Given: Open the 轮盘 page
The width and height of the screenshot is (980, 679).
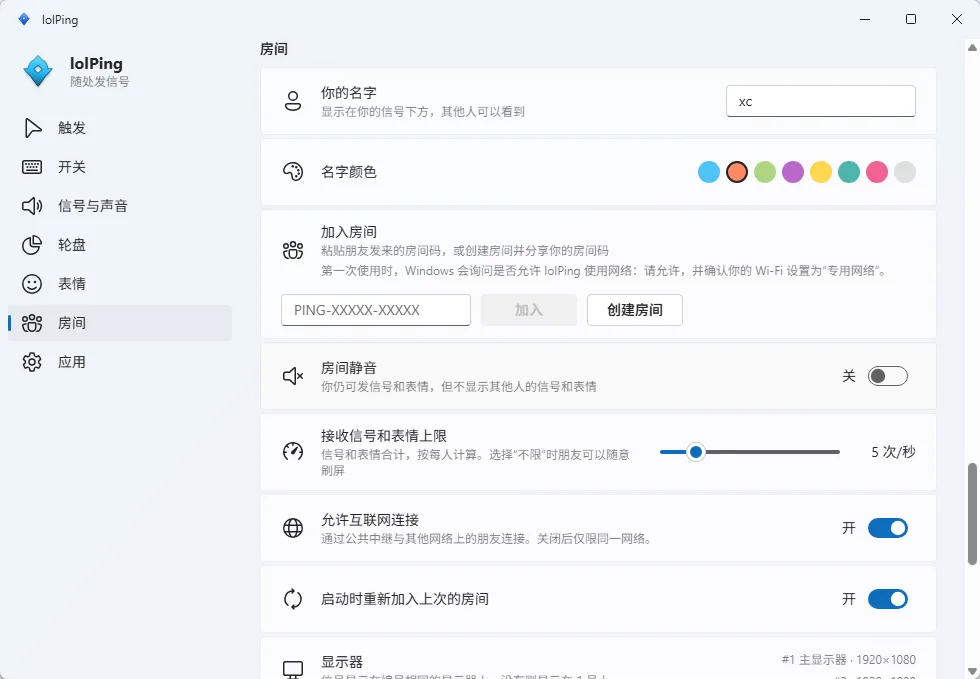Looking at the screenshot, I should (120, 245).
